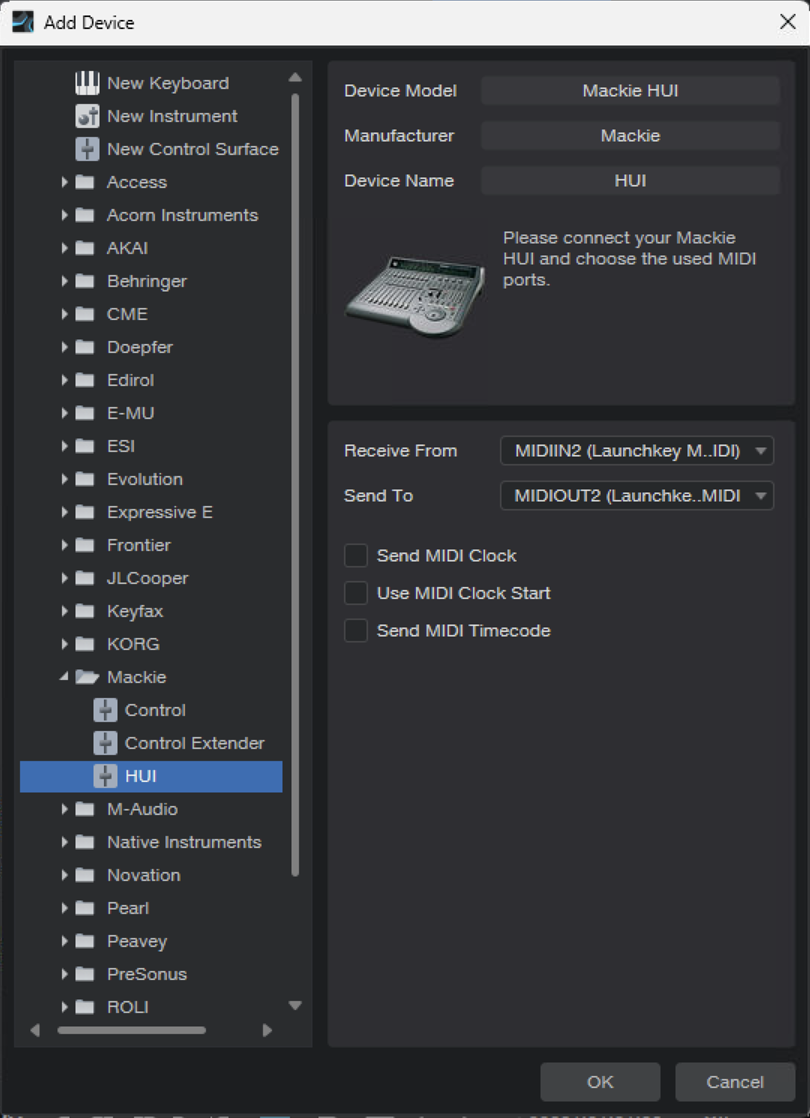Click the vertical scrollbar thumb in device list
The width and height of the screenshot is (810, 1118).
[295, 484]
